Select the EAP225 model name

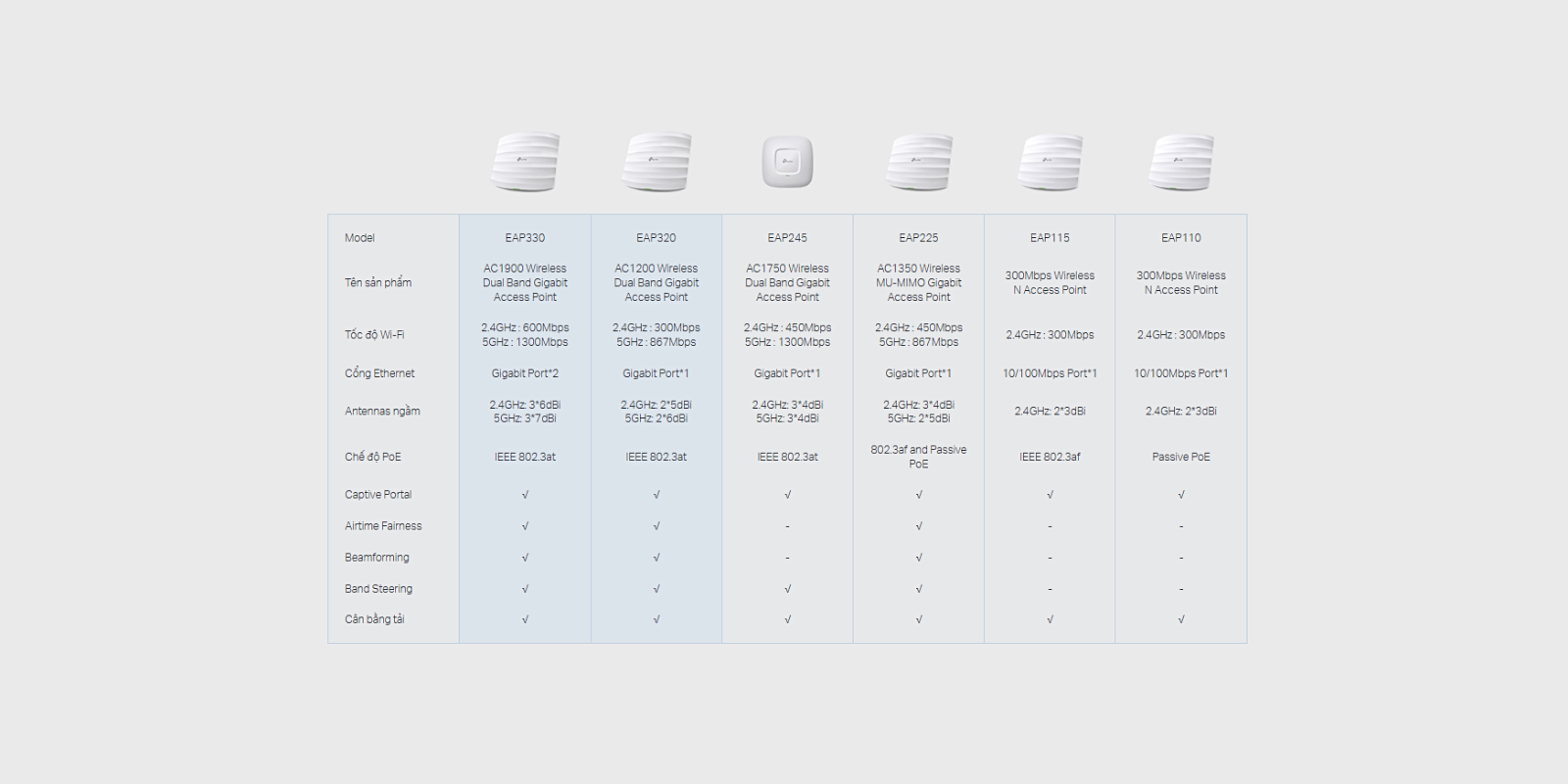919,238
